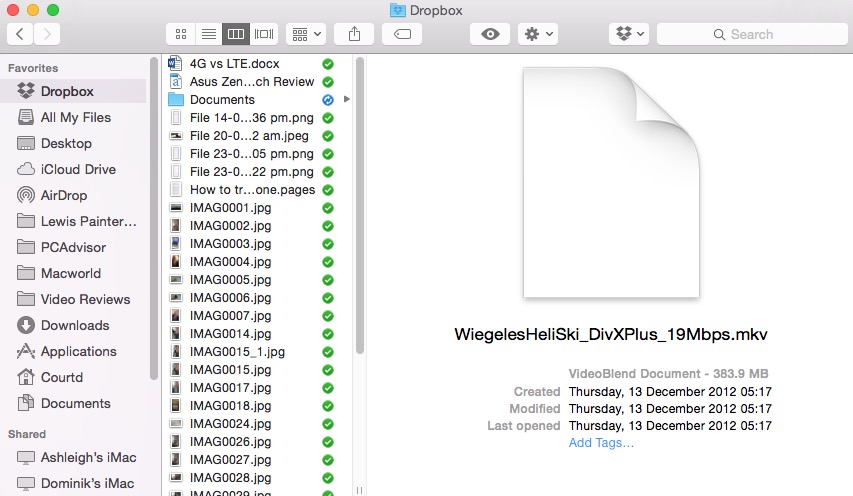
Task: Expand the Documents folder disclosure arrow
Action: pos(347,100)
